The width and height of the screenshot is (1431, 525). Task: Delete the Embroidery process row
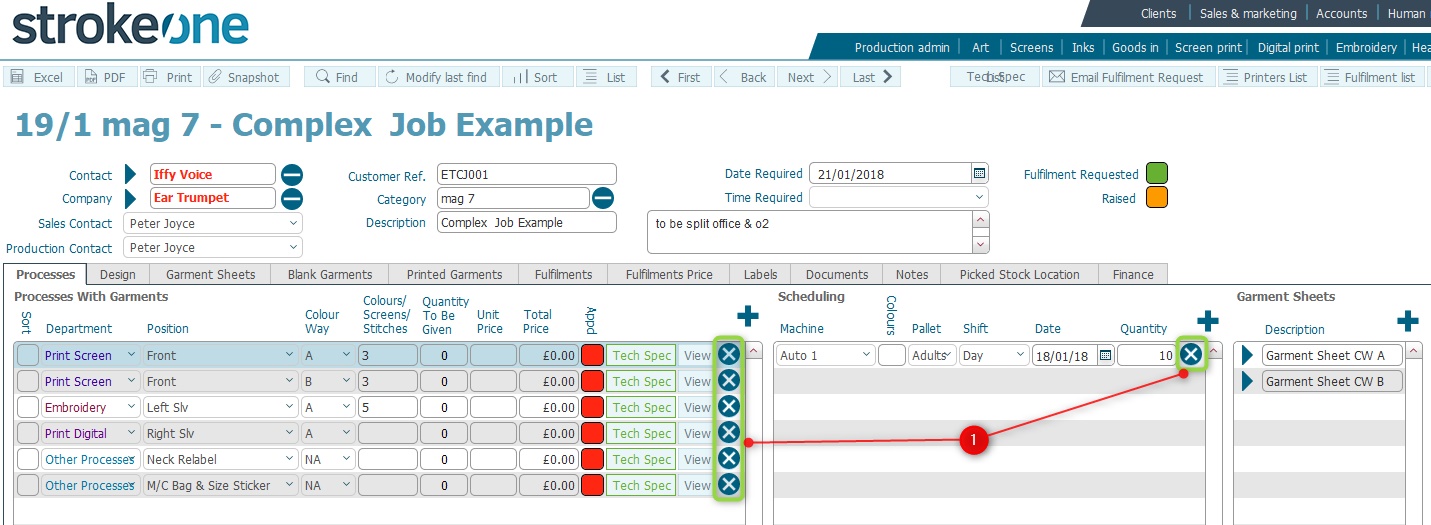coord(729,406)
